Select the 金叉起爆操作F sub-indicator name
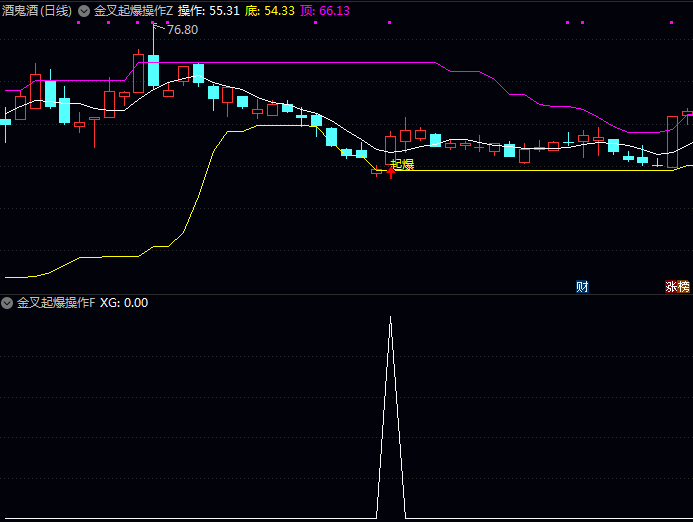Viewport: 693px width, 522px height. [x=56, y=302]
